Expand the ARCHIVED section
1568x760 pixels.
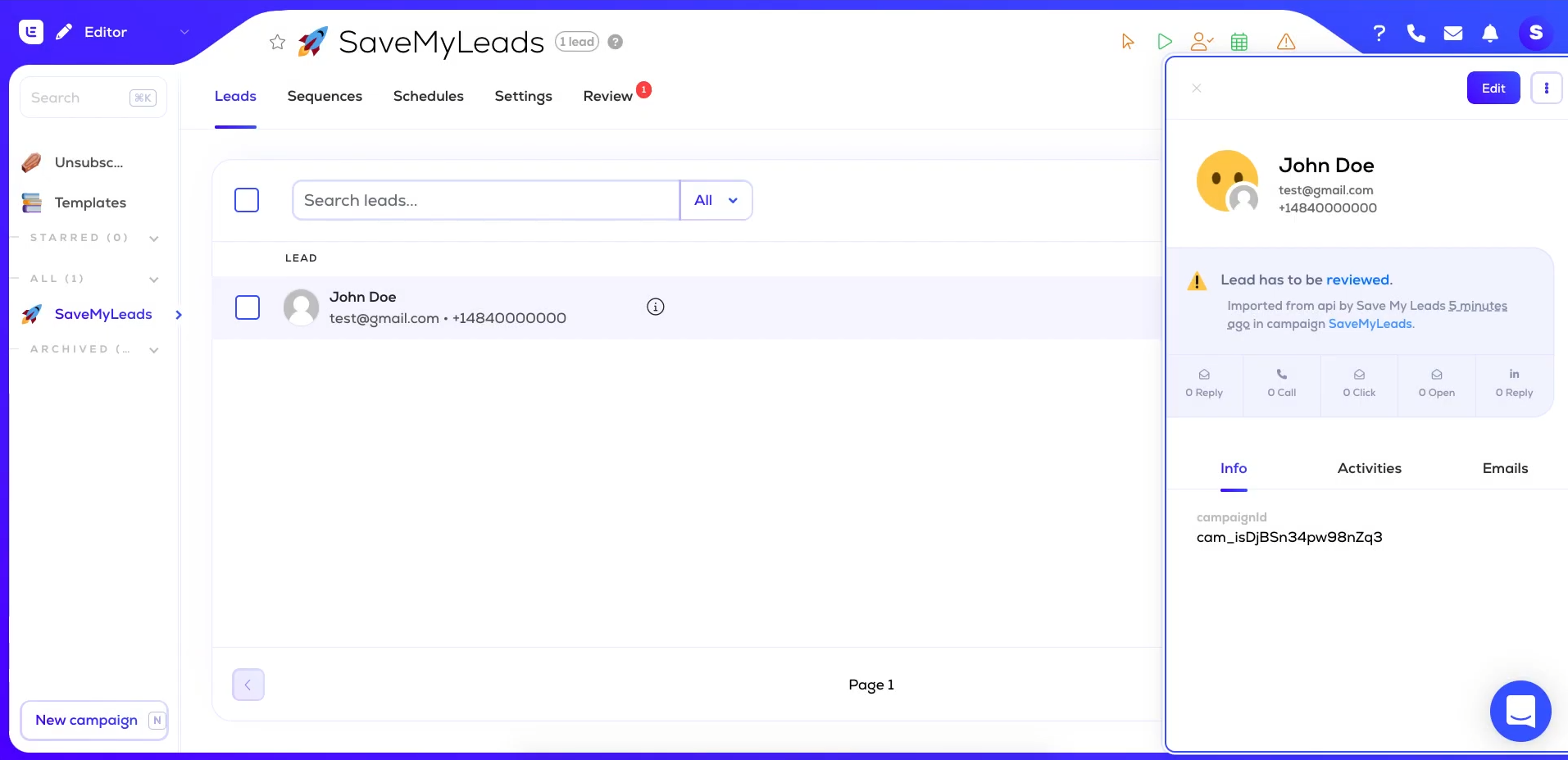(153, 350)
